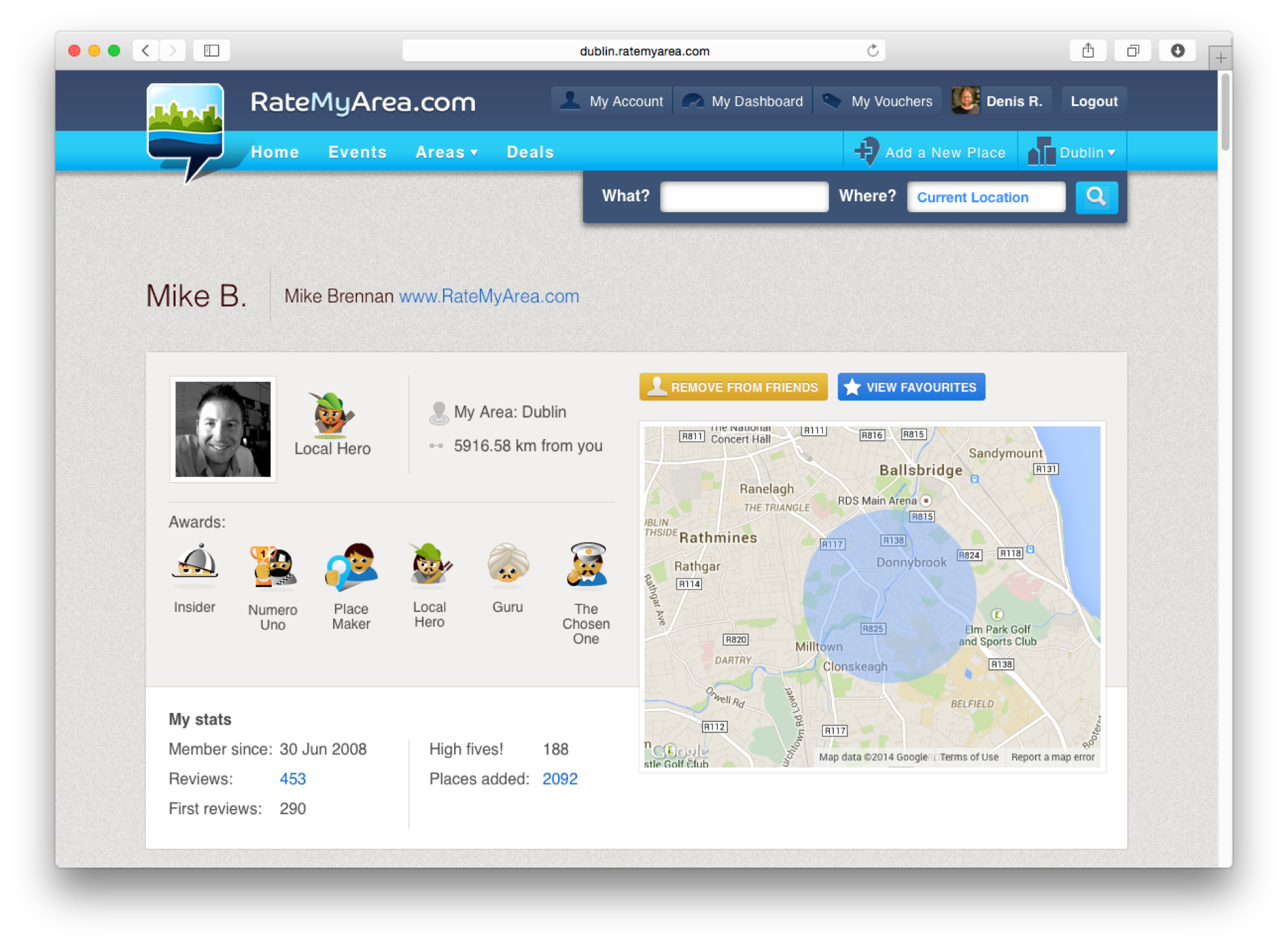Click 'Member since: 30 Jun 2008' text

click(267, 749)
